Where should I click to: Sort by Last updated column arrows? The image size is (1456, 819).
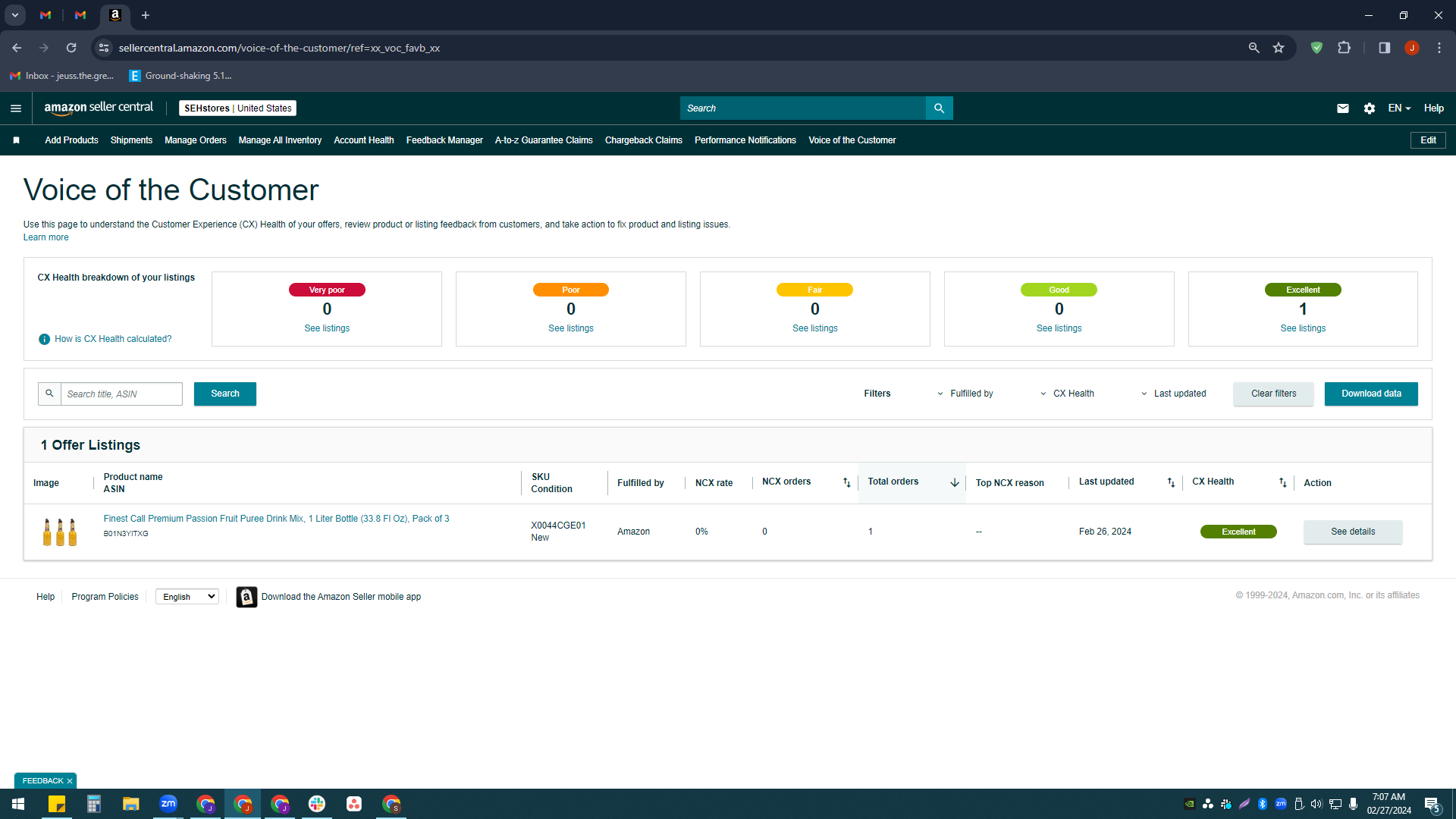(x=1171, y=483)
